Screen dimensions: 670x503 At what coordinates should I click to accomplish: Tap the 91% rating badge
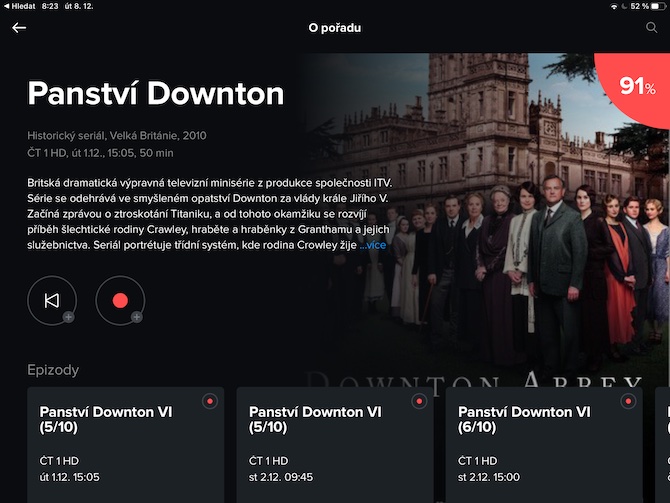click(637, 87)
